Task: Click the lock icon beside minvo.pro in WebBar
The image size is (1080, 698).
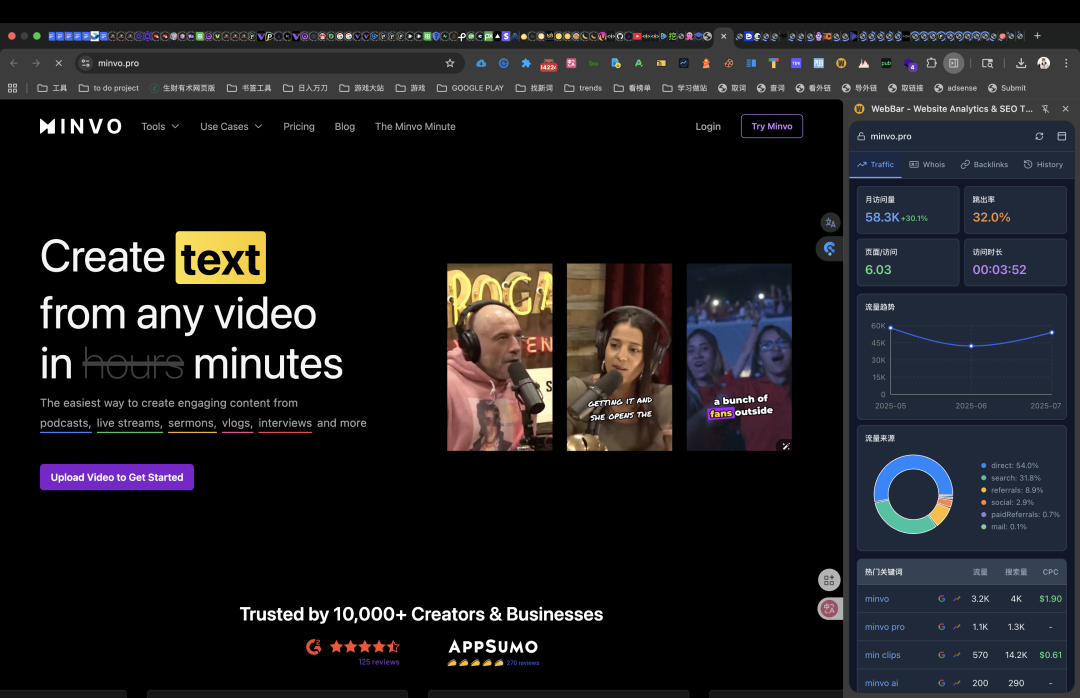Action: [861, 136]
